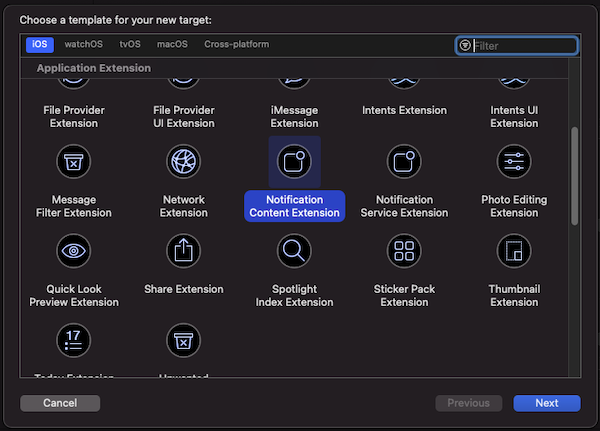The height and width of the screenshot is (431, 600).
Task: Click the filter options icon in search field
Action: tap(465, 46)
